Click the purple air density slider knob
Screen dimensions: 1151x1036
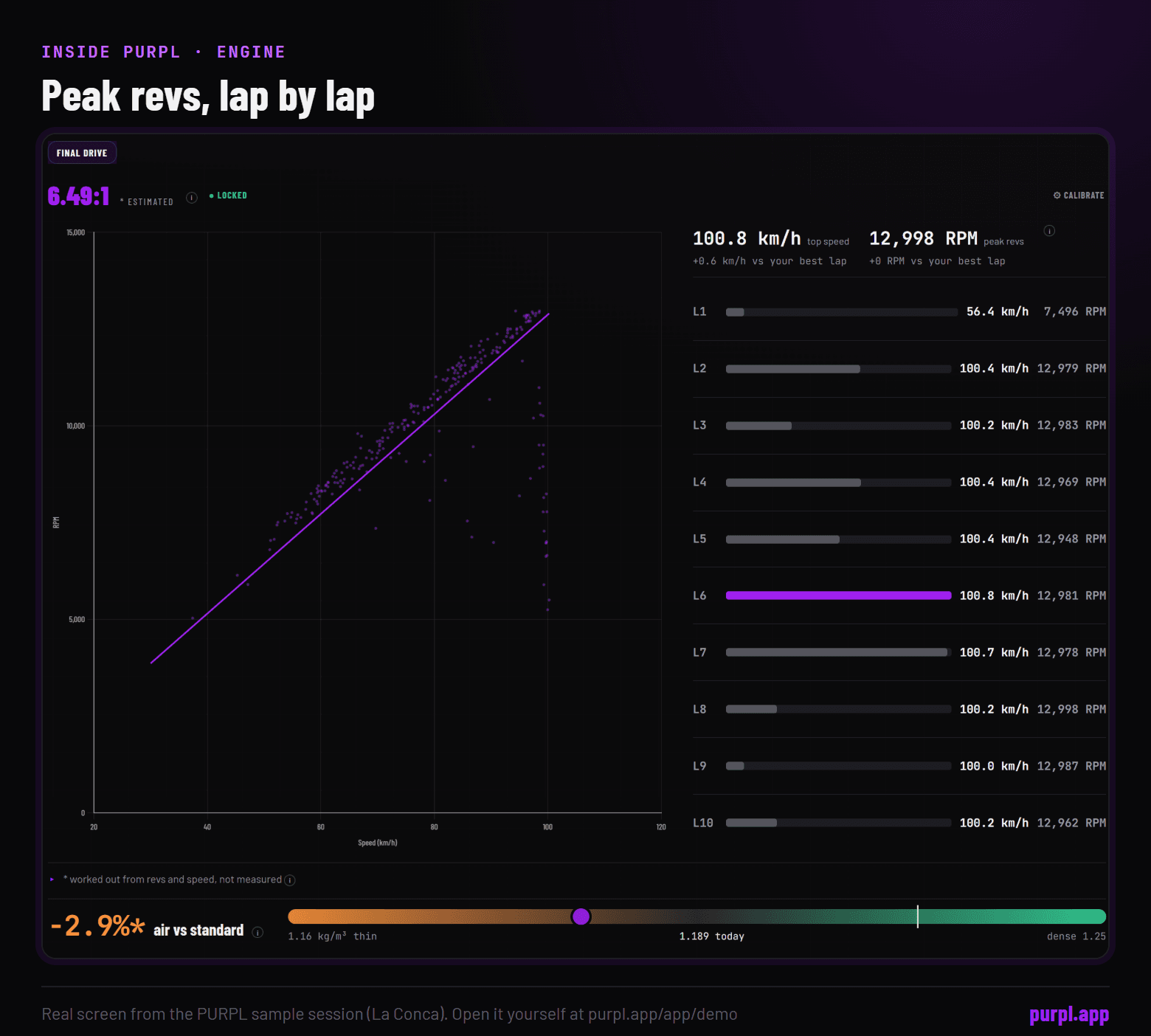(581, 916)
